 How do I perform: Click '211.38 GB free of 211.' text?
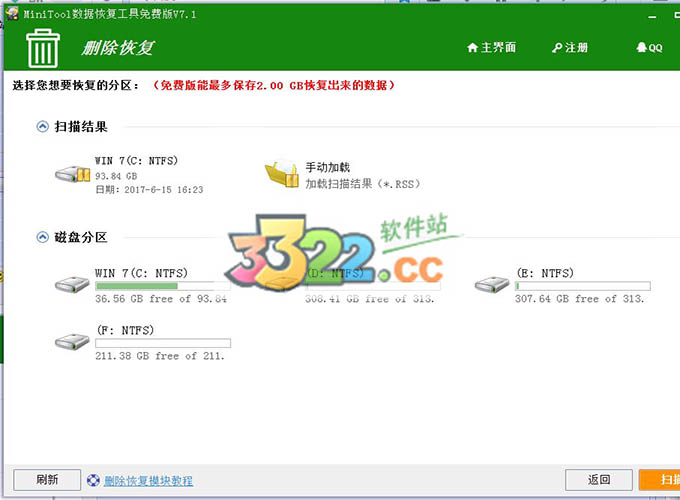(160, 356)
